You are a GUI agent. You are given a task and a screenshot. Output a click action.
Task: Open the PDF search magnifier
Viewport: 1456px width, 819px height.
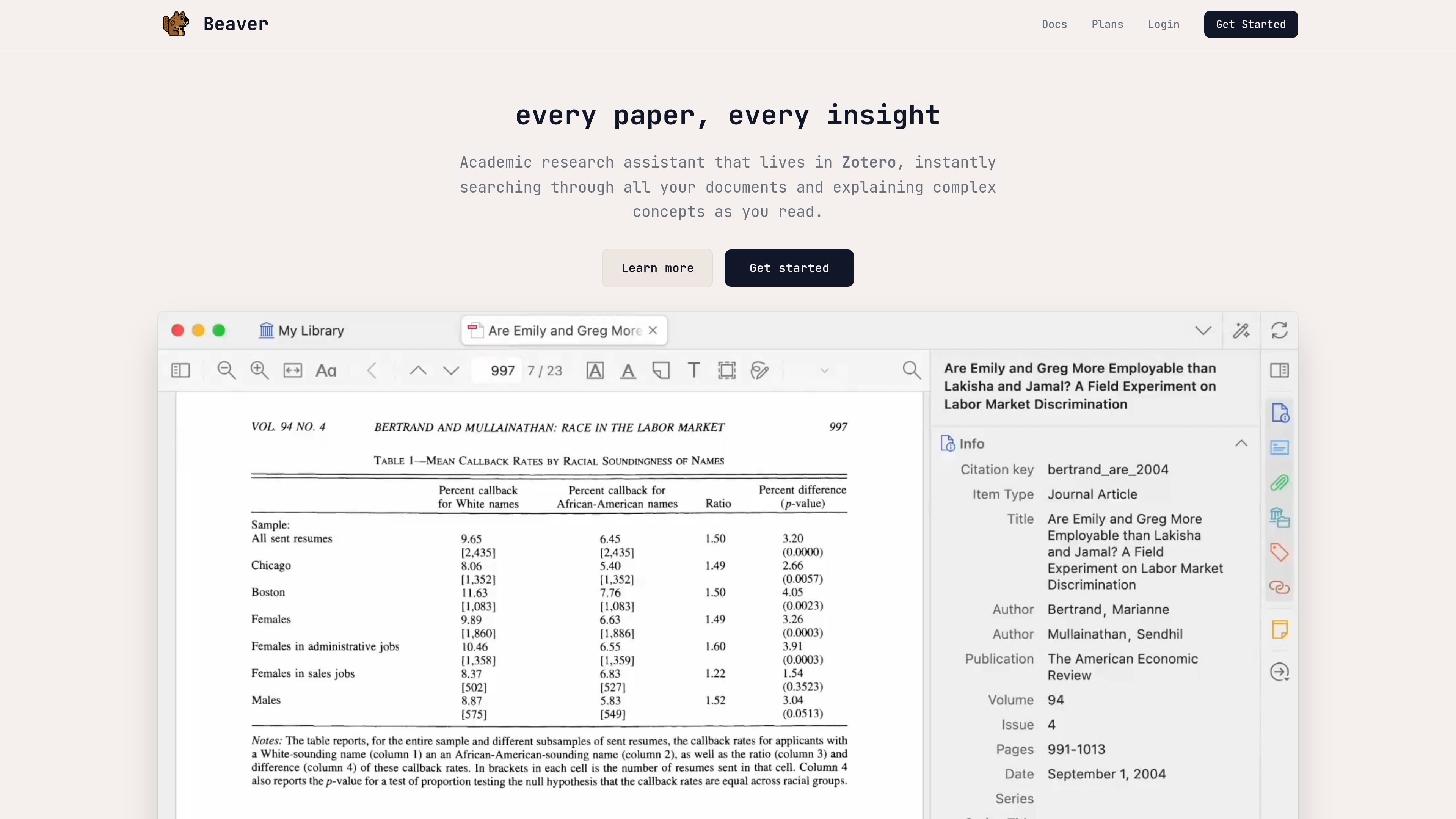pos(912,370)
